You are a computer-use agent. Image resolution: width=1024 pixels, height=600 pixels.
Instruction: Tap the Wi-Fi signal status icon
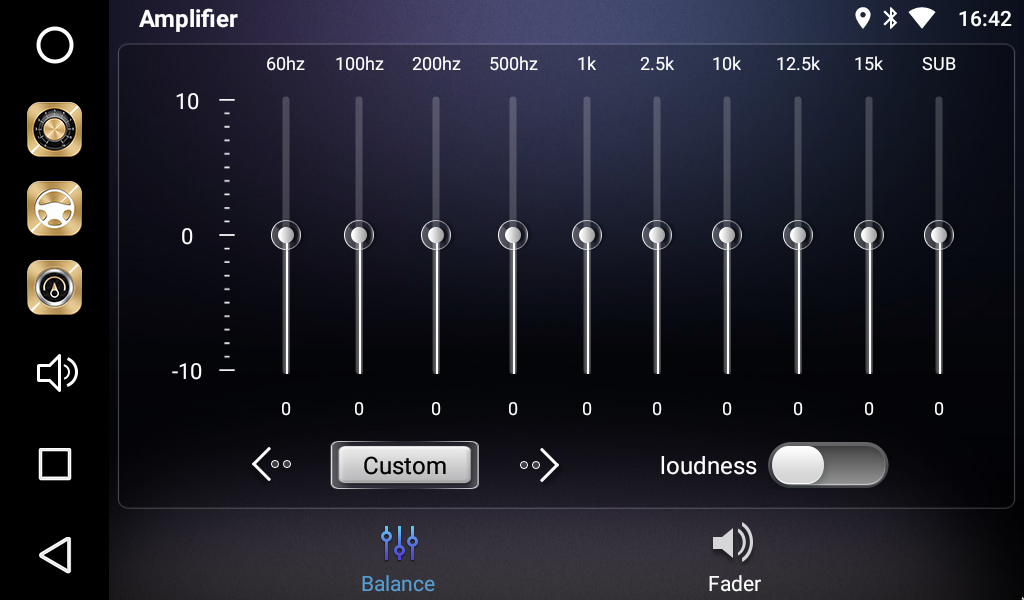(x=921, y=18)
